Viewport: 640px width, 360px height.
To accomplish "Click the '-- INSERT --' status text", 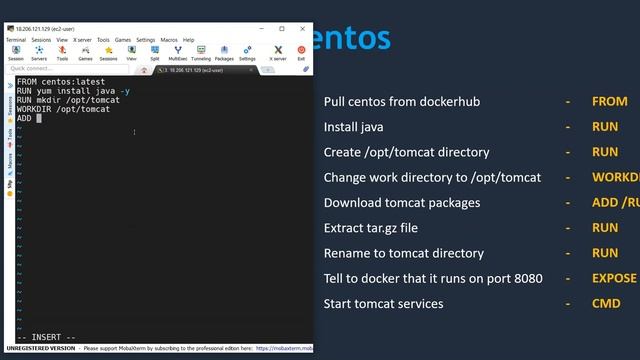I will [x=47, y=337].
